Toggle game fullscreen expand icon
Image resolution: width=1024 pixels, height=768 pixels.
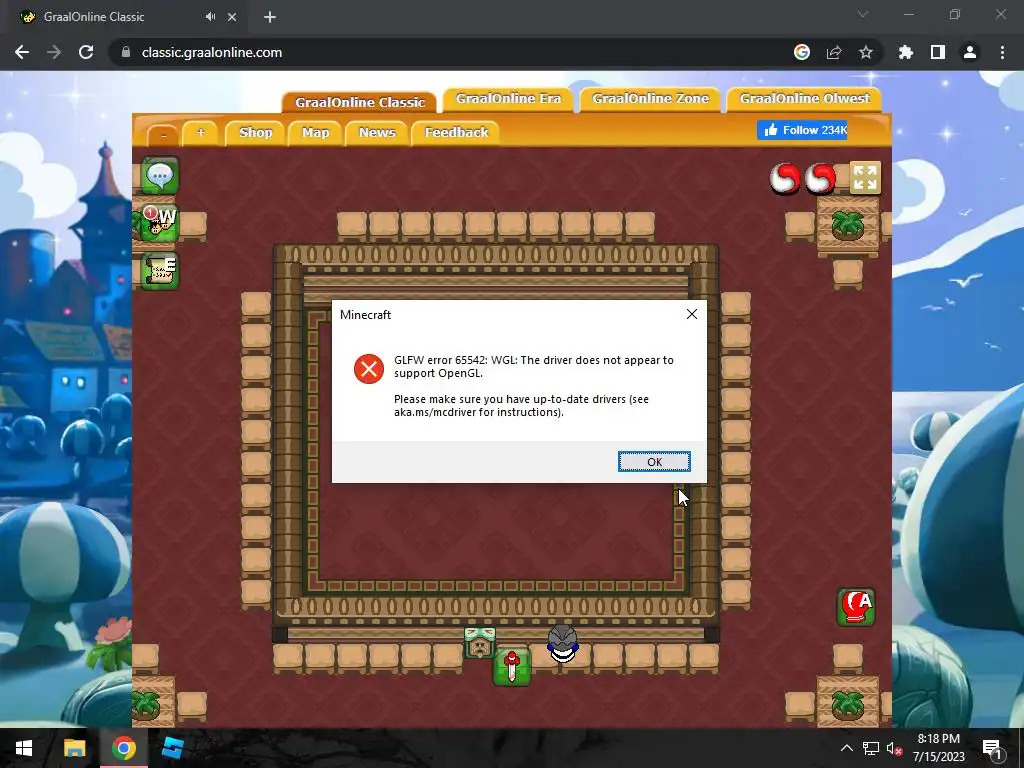(865, 178)
